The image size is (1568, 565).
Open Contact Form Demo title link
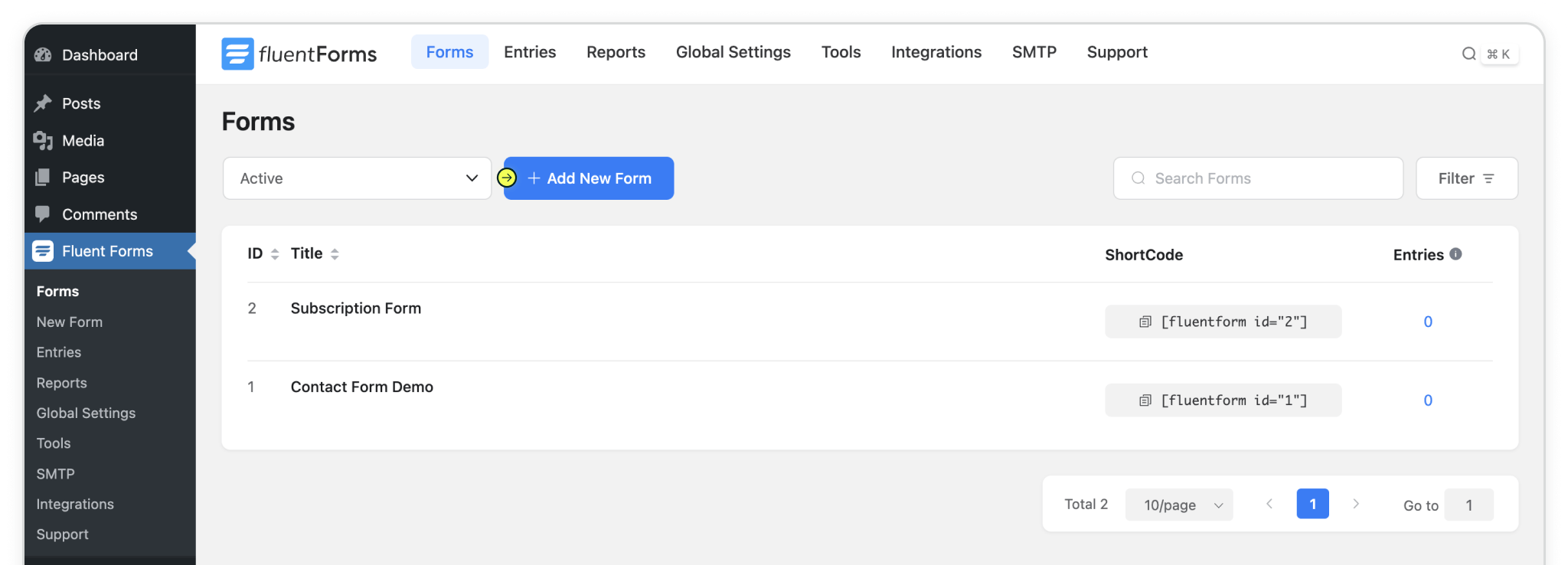[x=362, y=387]
